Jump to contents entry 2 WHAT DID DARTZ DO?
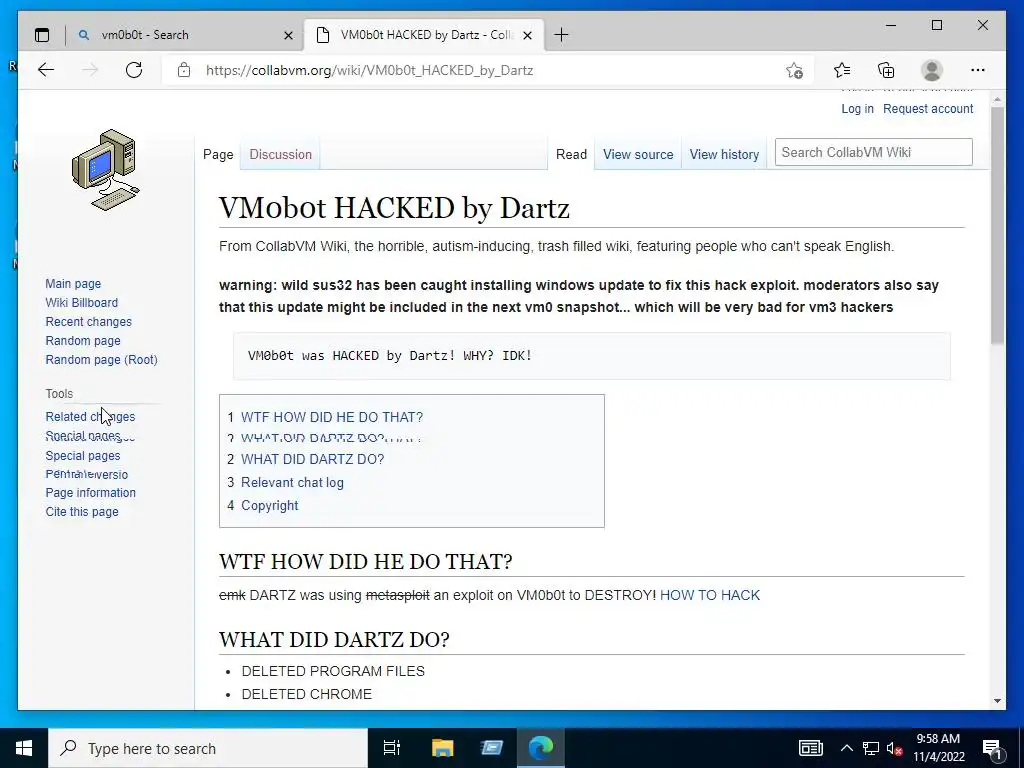The width and height of the screenshot is (1024, 768). pyautogui.click(x=312, y=459)
